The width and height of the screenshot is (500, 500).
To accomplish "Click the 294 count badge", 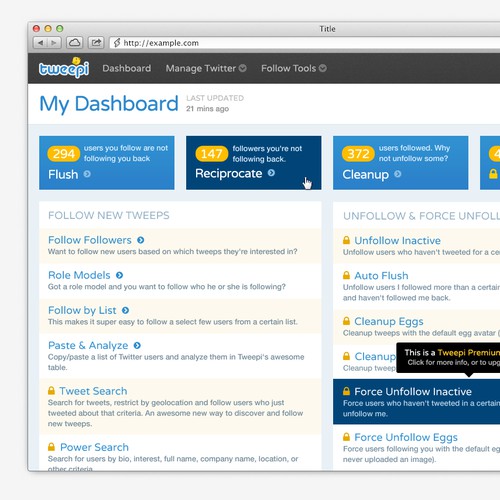I will [64, 154].
